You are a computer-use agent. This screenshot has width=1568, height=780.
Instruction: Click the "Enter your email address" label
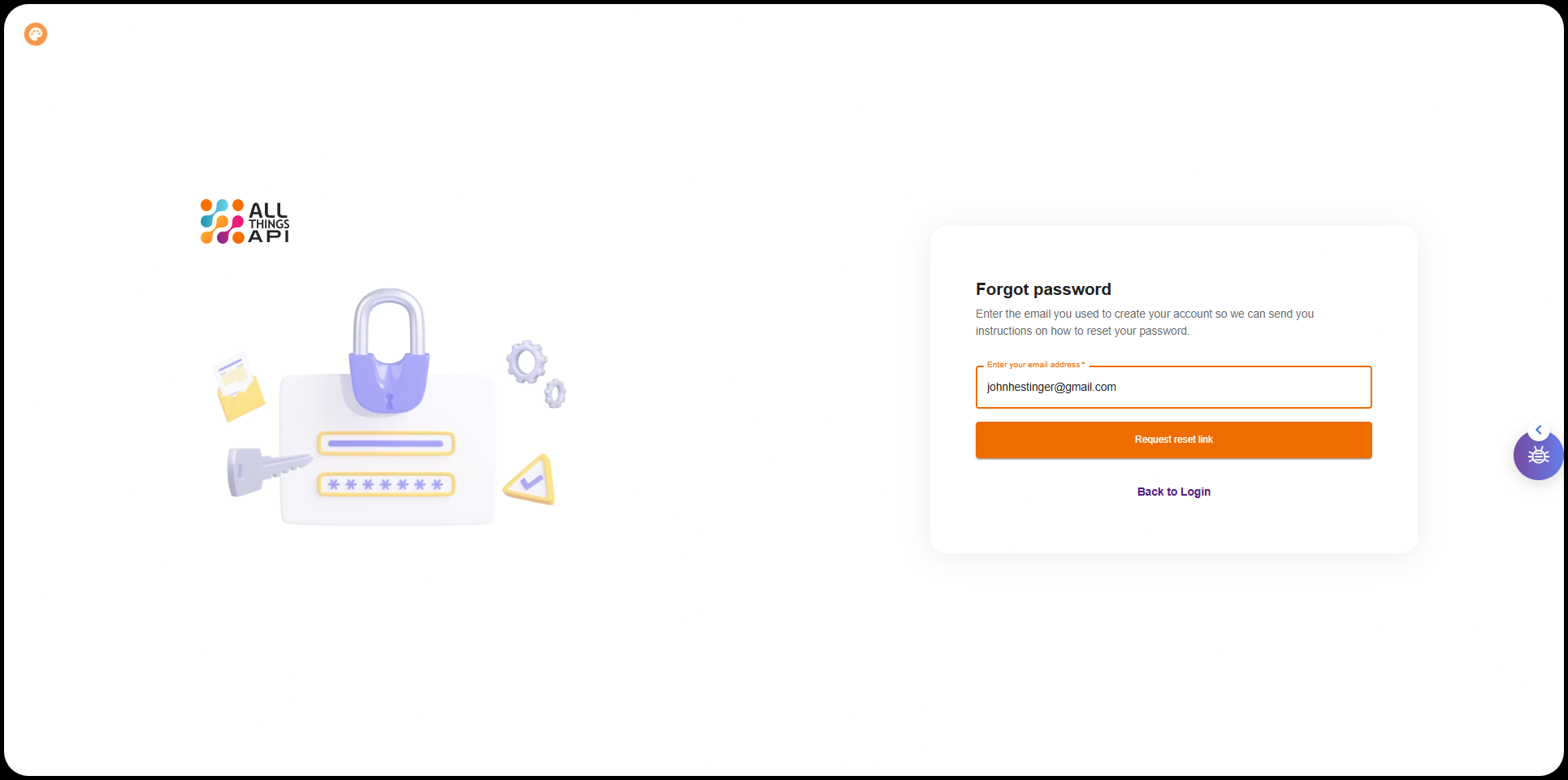point(1033,365)
